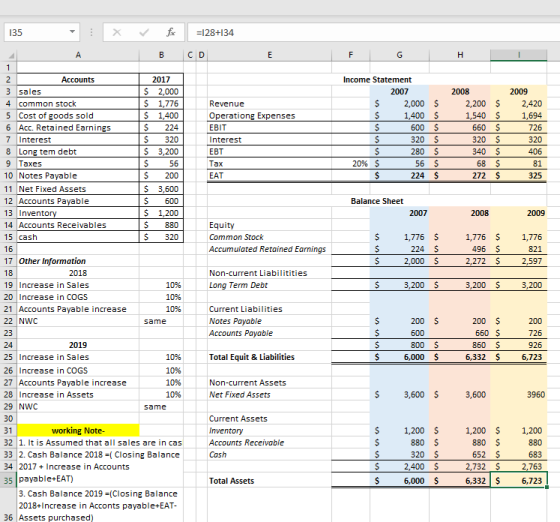The width and height of the screenshot is (560, 522).
Task: Click the Enter checkmark formula bar icon
Action: click(x=144, y=32)
